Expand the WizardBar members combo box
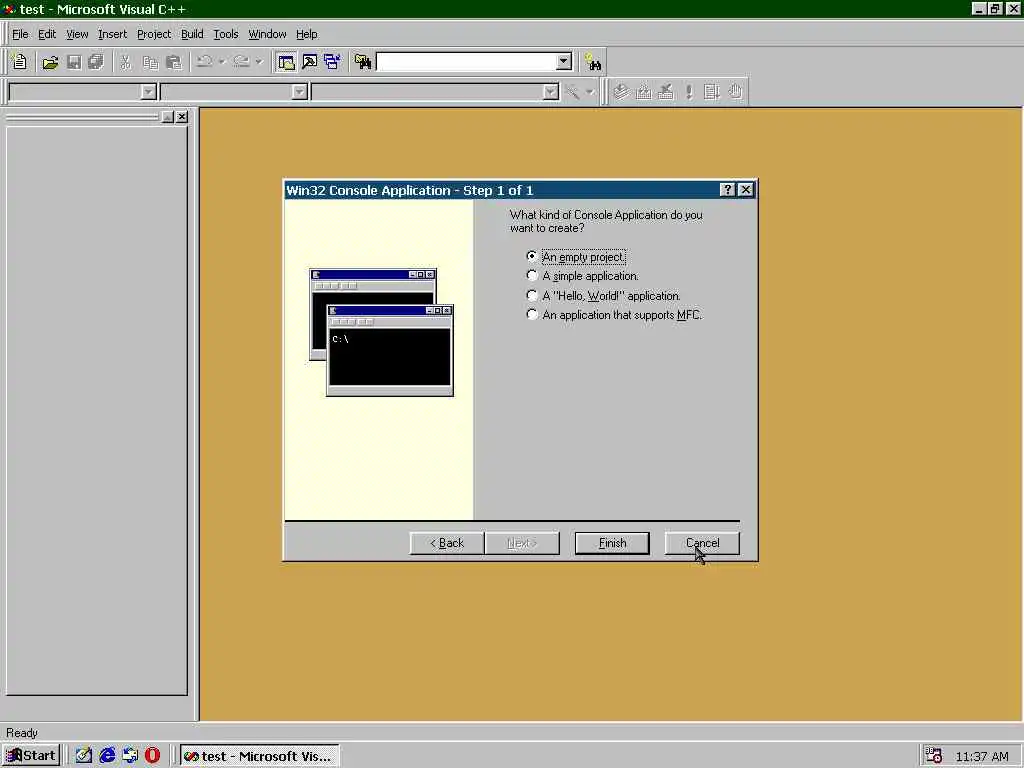The height and width of the screenshot is (768, 1024). pos(551,92)
